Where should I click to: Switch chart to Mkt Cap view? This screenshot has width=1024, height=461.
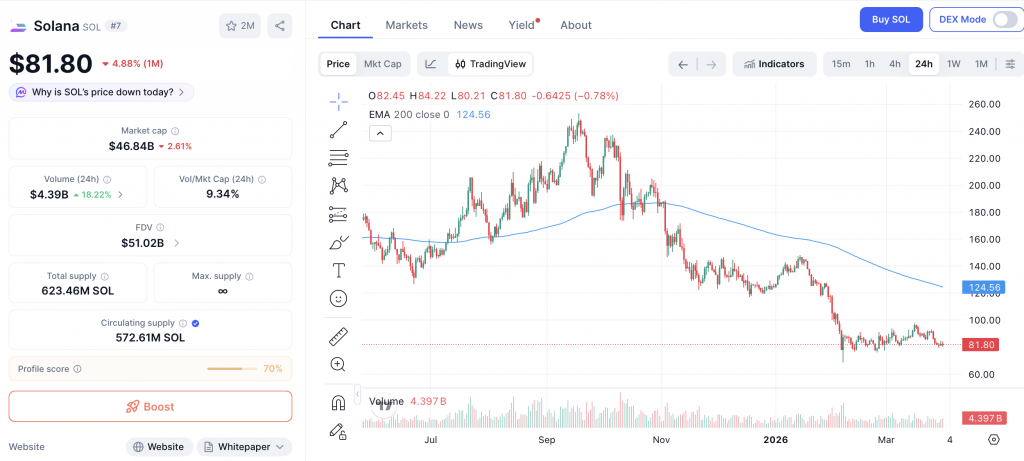(x=382, y=64)
